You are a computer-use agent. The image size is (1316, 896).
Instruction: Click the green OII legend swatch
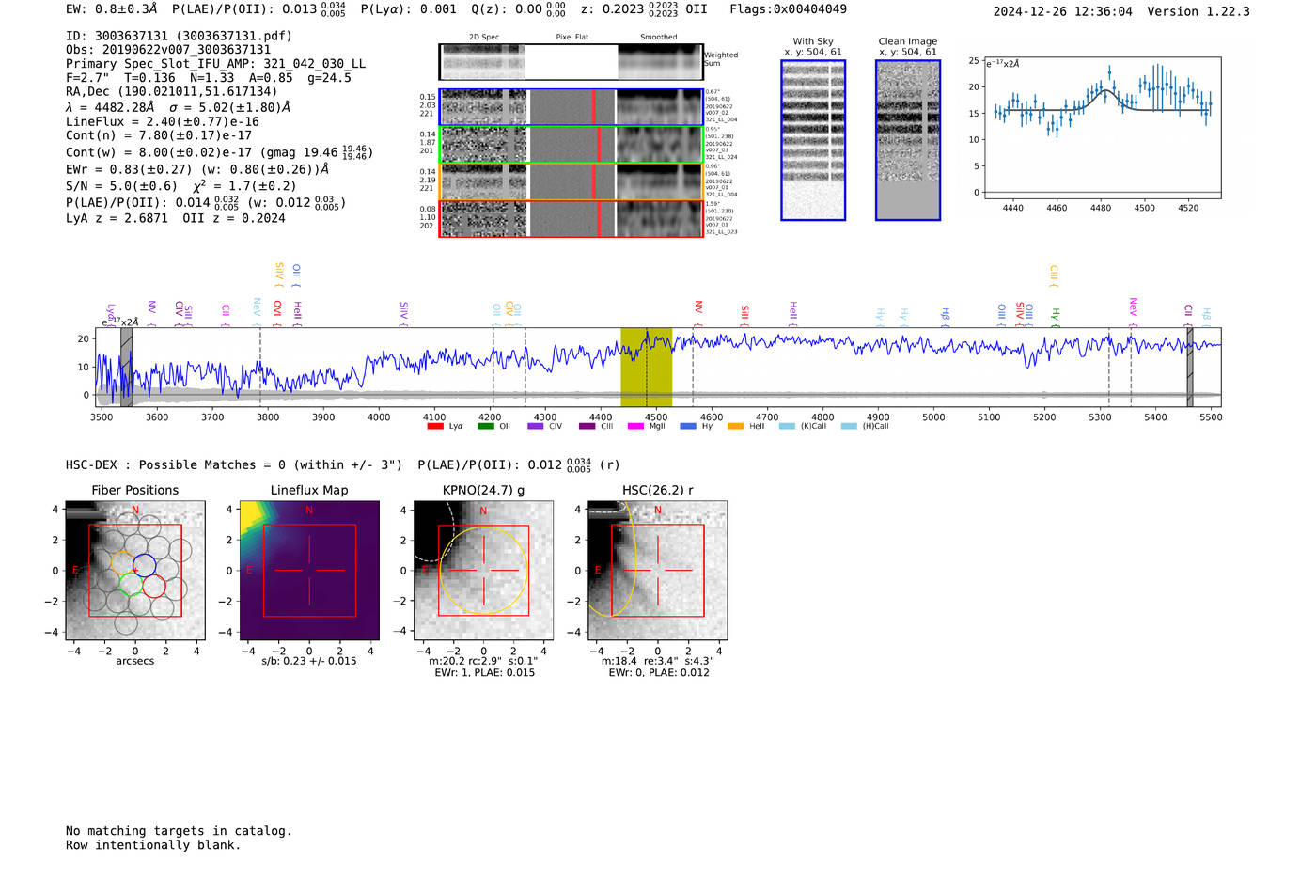tap(485, 426)
